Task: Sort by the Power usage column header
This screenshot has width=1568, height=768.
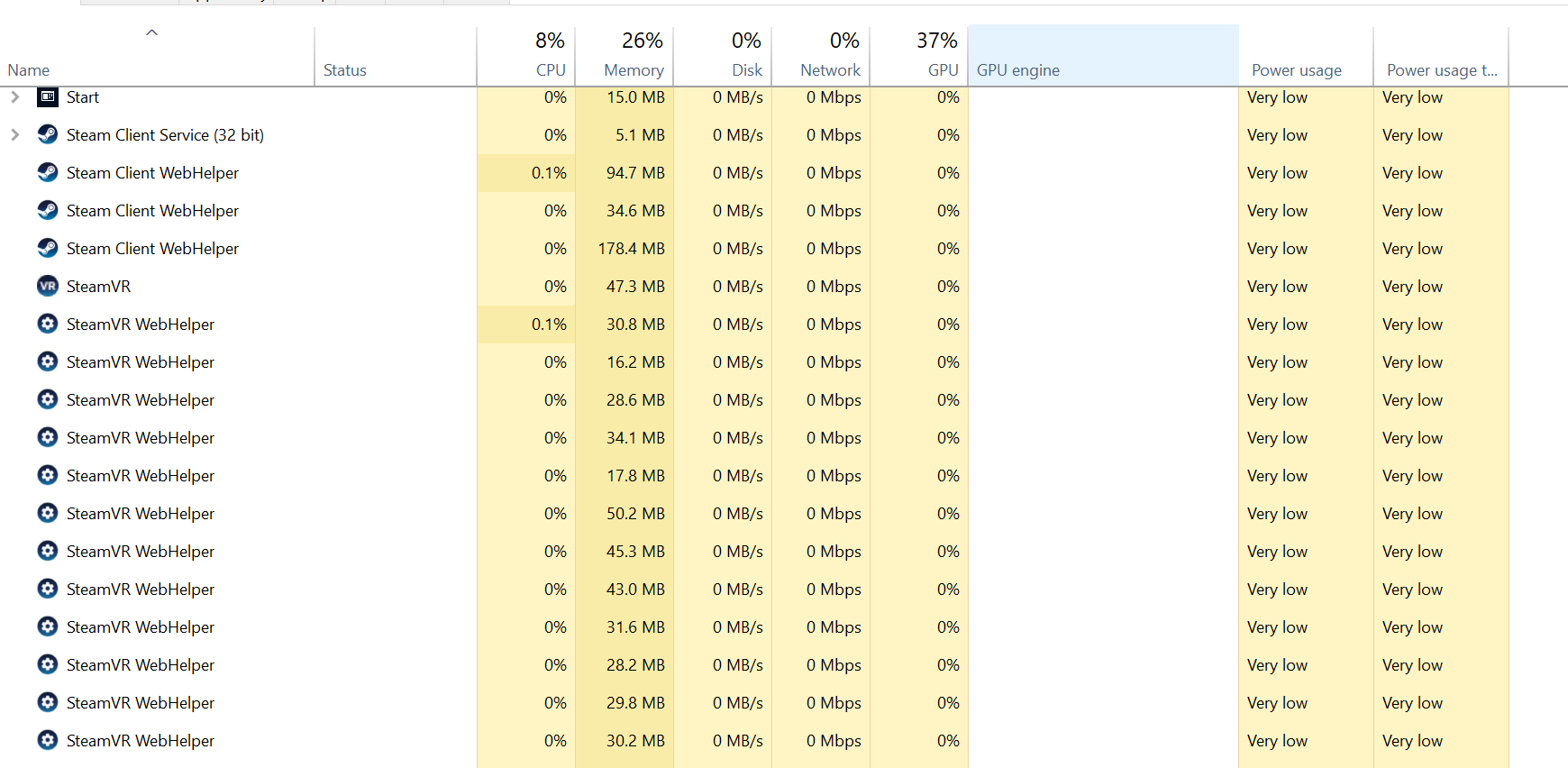Action: pos(1307,56)
